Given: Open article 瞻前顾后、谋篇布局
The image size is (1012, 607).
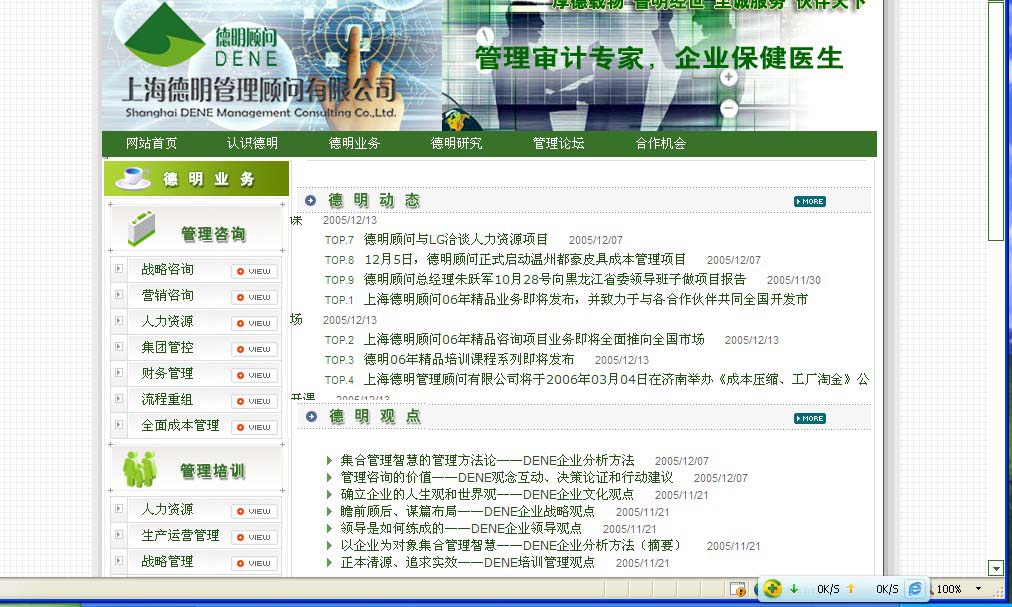Looking at the screenshot, I should (x=468, y=511).
